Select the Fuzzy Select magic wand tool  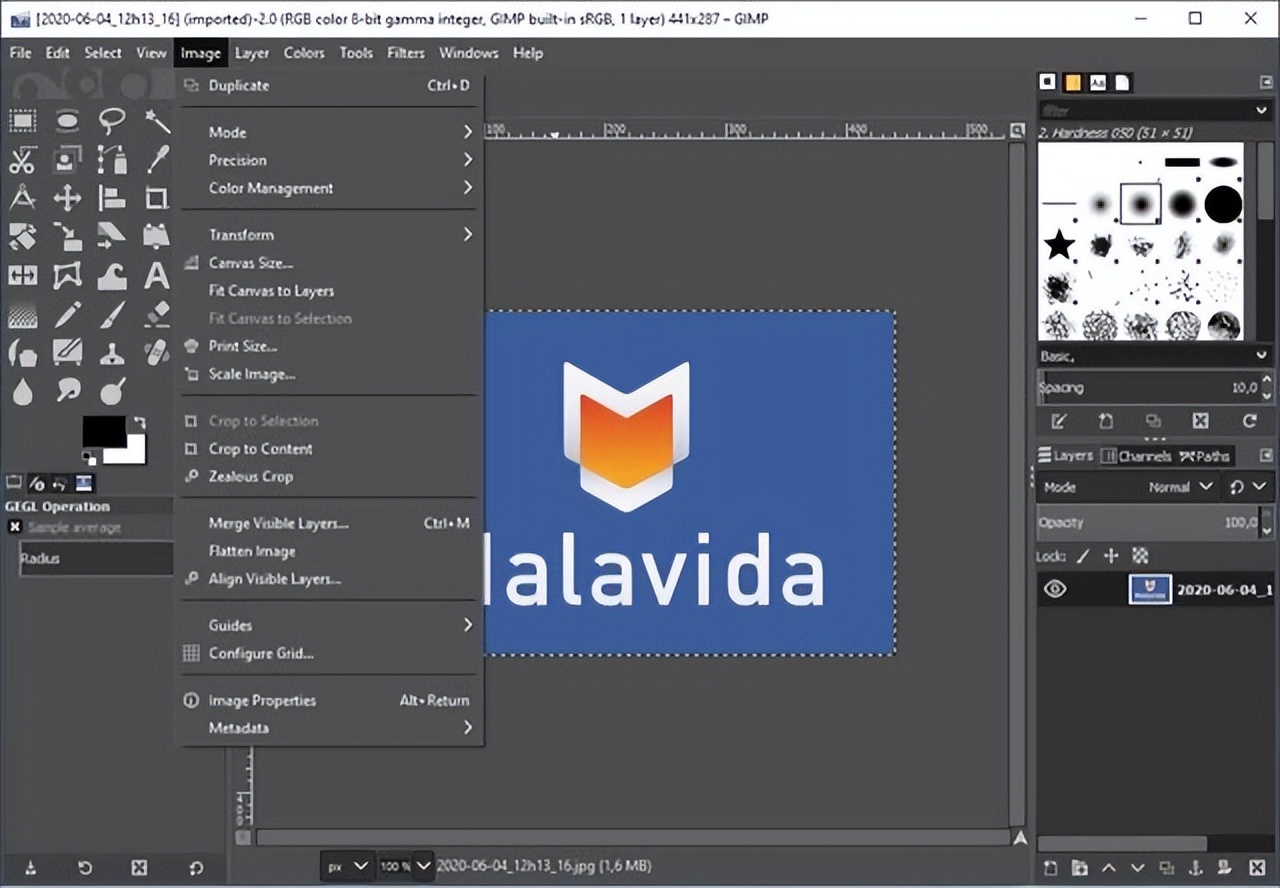[x=157, y=122]
